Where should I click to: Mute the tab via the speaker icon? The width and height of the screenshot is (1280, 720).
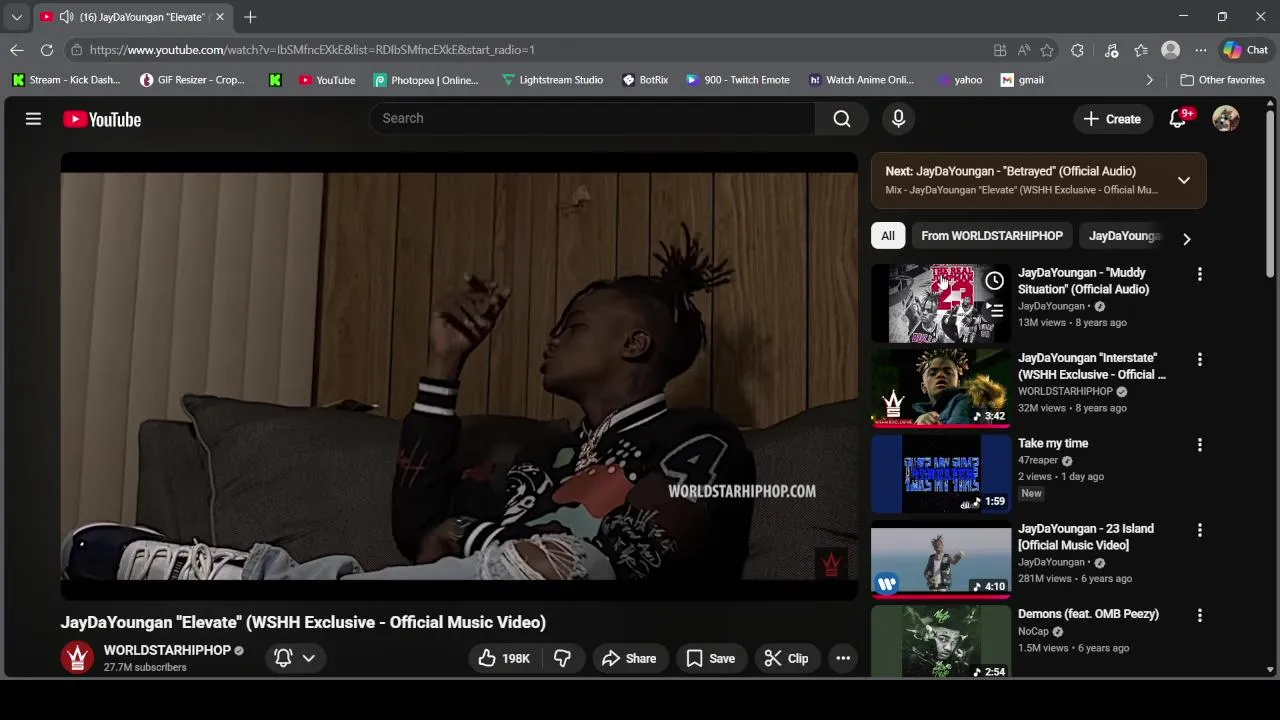pyautogui.click(x=66, y=17)
